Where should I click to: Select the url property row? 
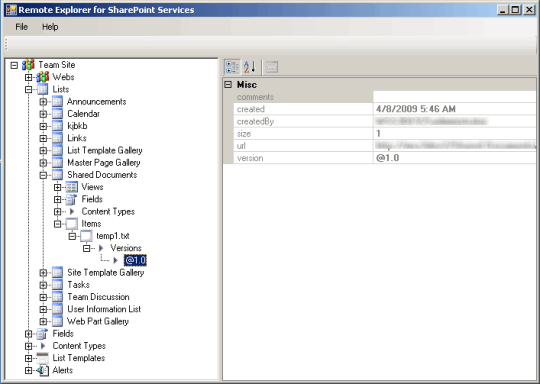pos(385,146)
